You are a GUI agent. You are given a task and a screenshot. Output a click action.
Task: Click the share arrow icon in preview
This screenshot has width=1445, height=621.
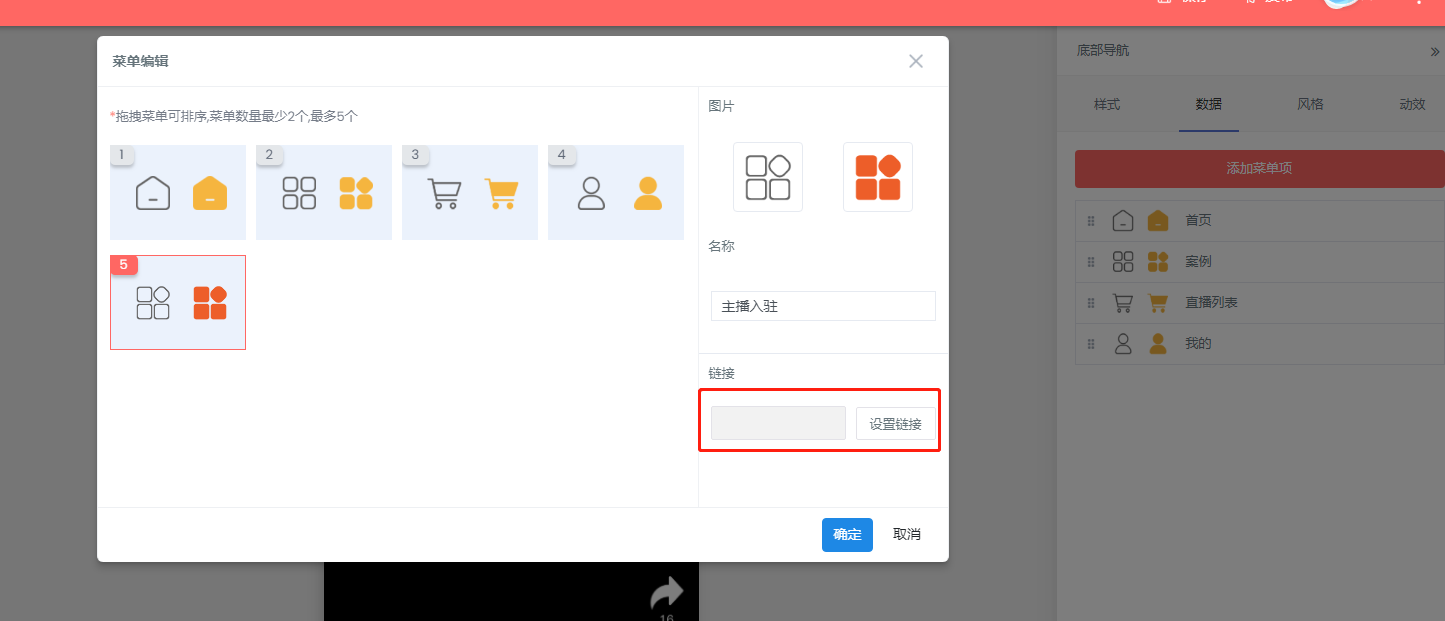(x=666, y=592)
